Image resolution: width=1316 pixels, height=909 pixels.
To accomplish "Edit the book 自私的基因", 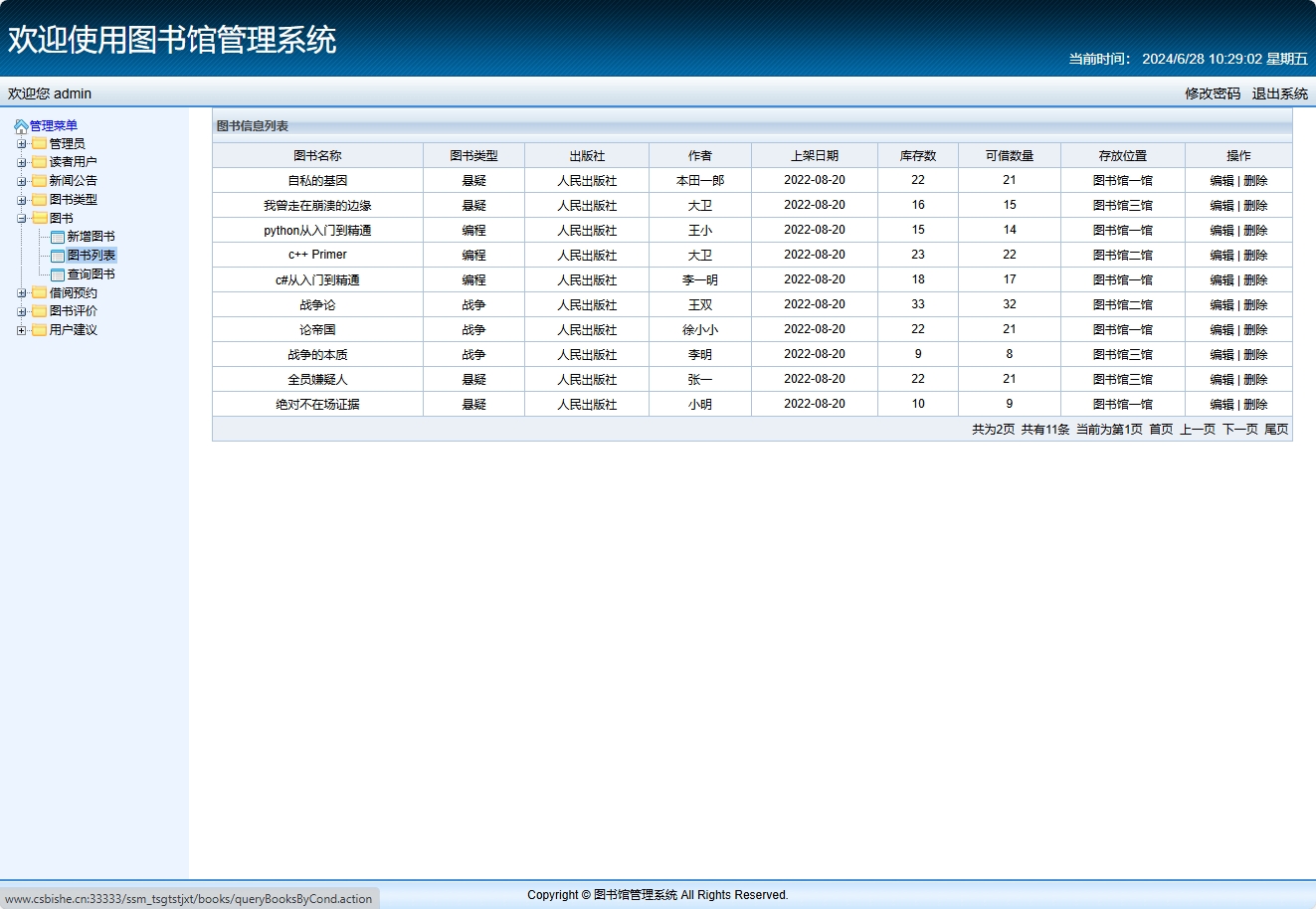I will [x=1222, y=181].
